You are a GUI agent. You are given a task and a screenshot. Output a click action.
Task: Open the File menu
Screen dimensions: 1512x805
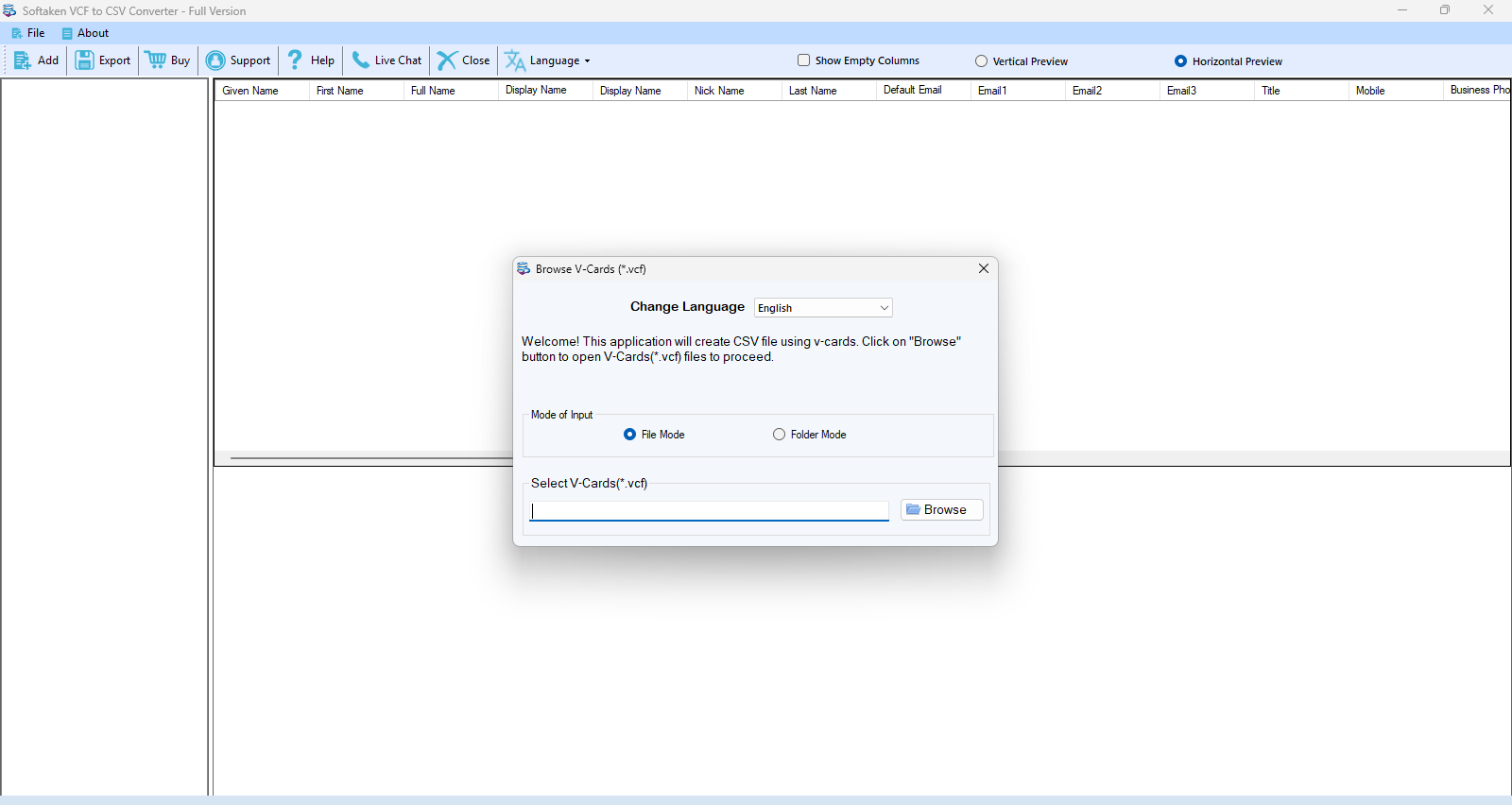pos(28,33)
